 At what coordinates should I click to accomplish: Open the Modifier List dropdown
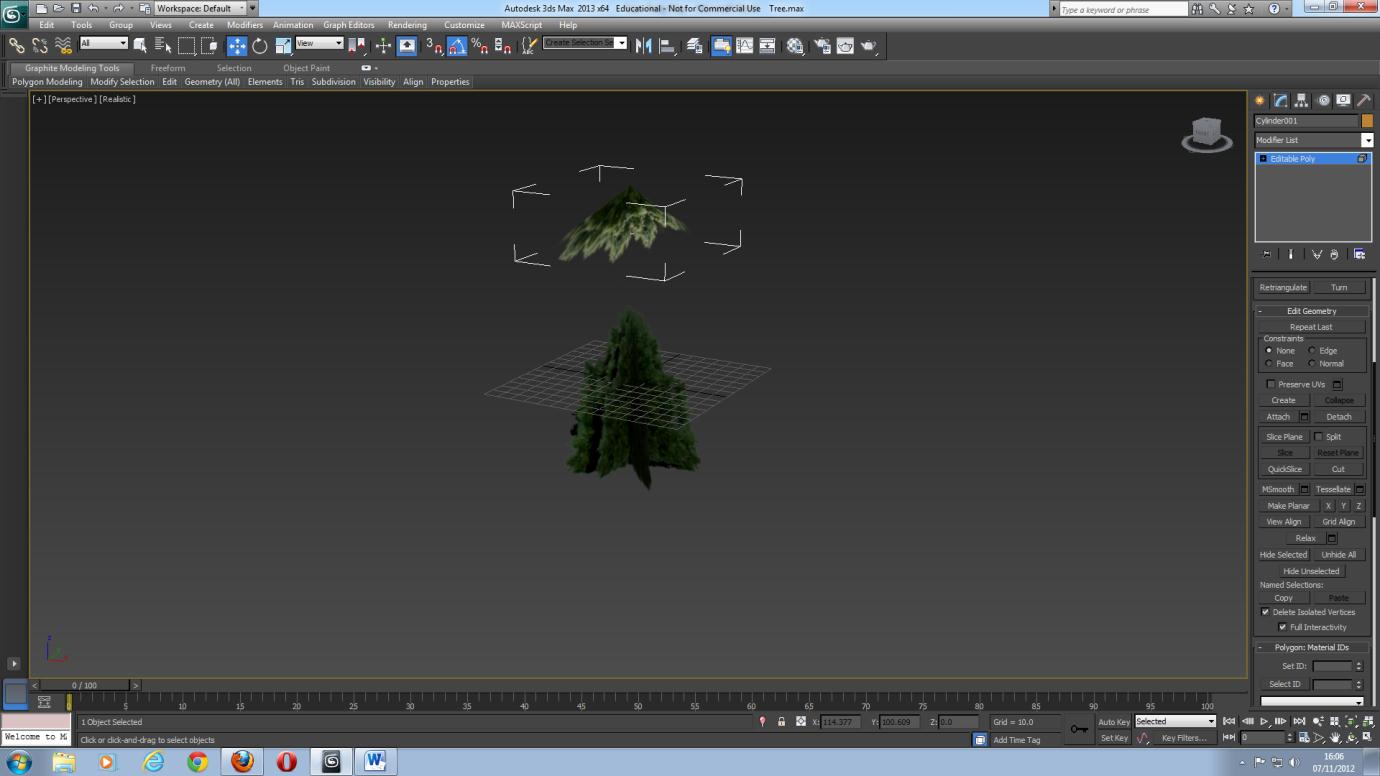click(1369, 139)
